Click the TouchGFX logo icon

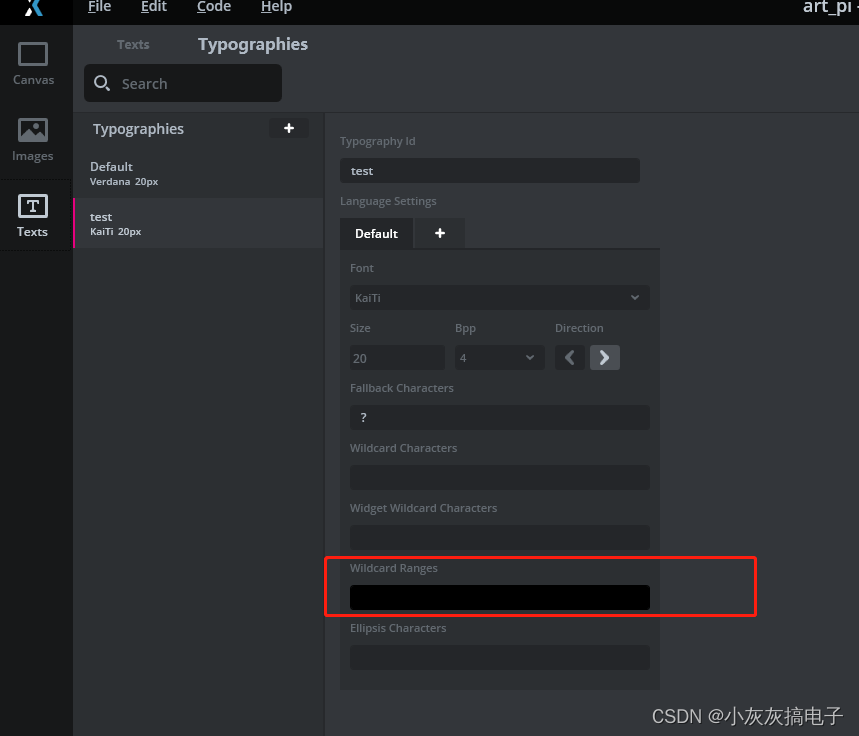(34, 8)
